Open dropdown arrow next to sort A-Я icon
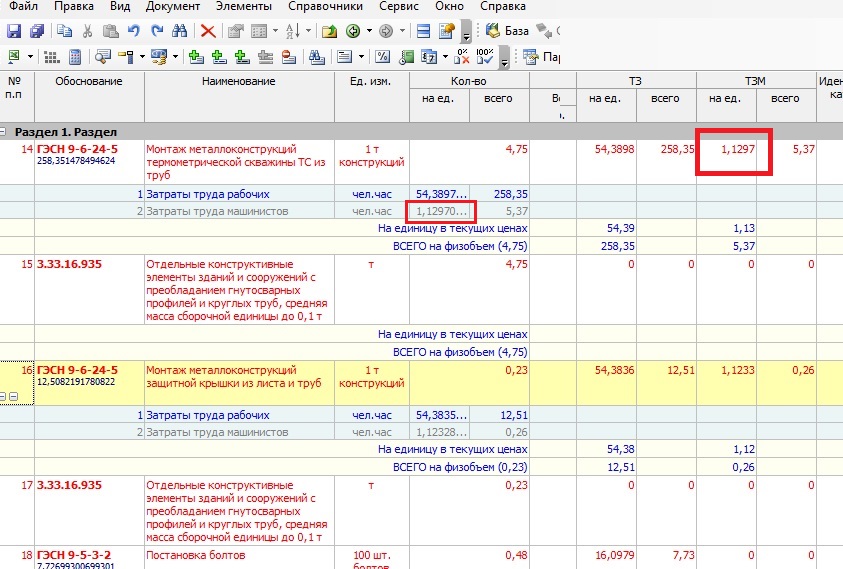The image size is (843, 569). (x=309, y=31)
